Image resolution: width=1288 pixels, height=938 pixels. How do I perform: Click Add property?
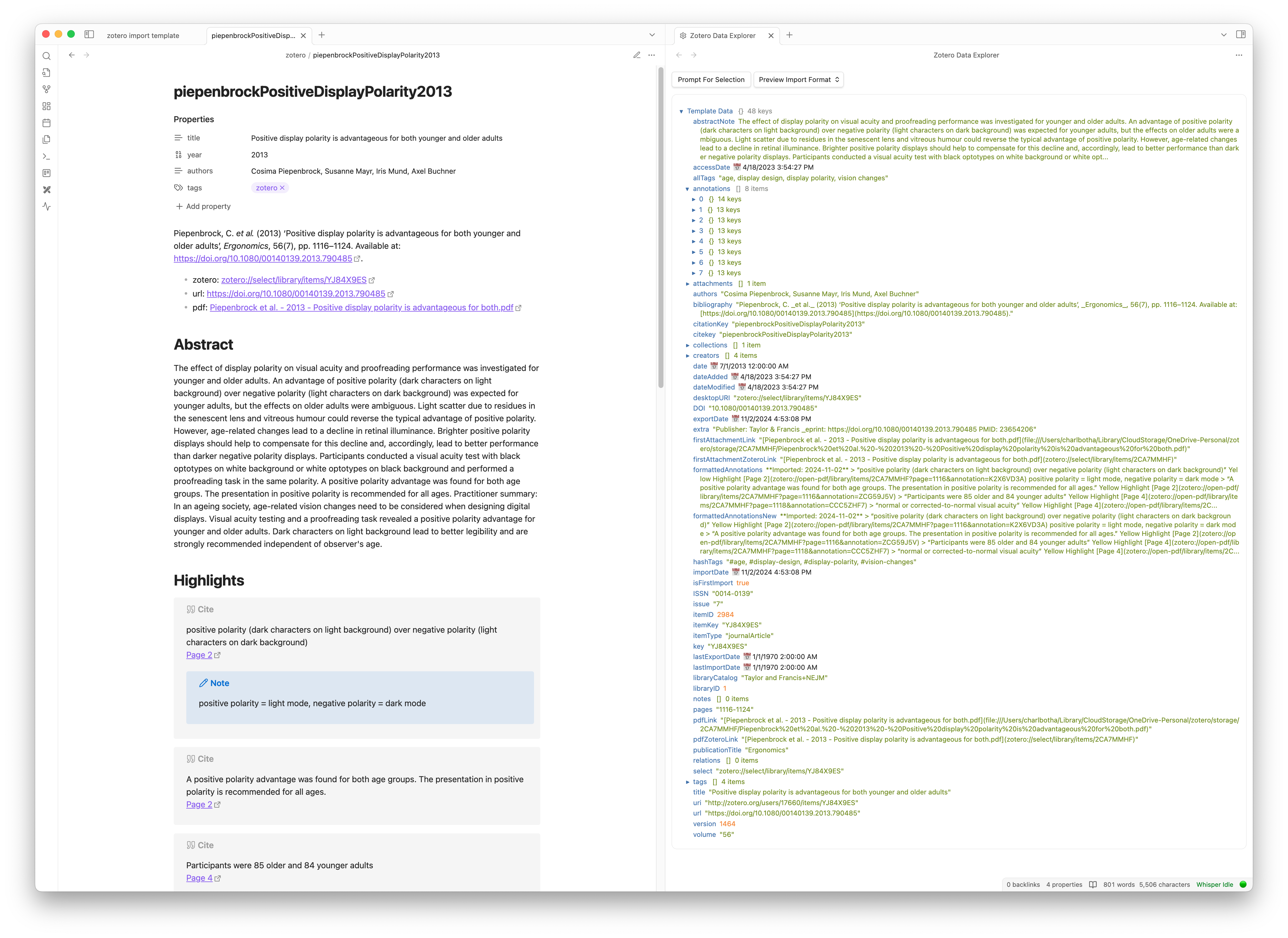pos(203,207)
